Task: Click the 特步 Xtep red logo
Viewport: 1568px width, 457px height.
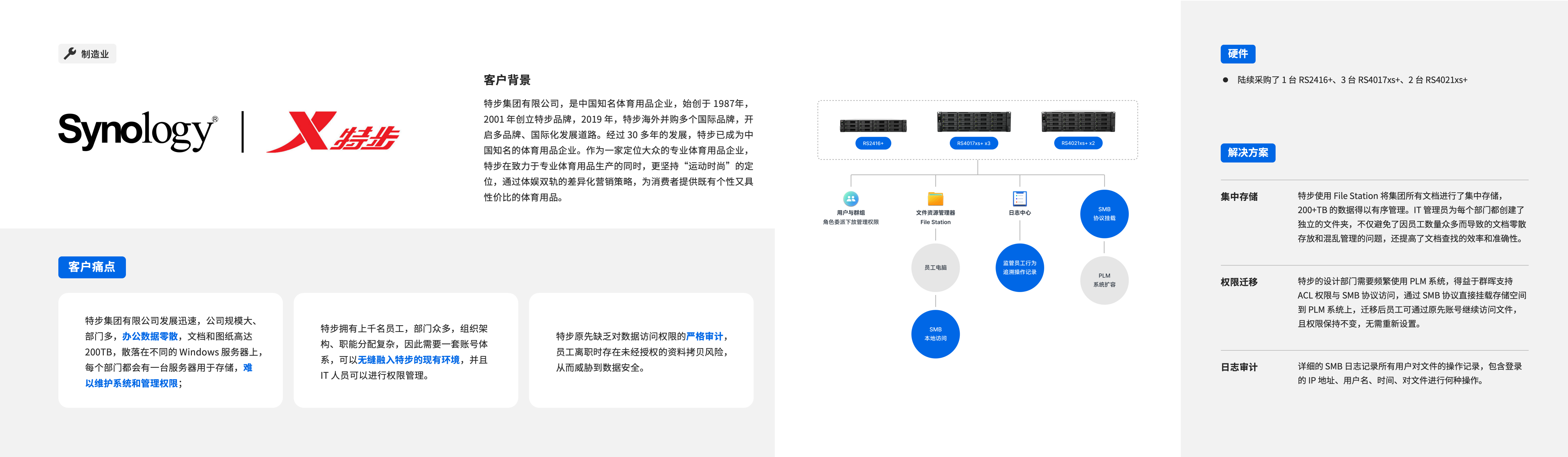Action: point(333,132)
